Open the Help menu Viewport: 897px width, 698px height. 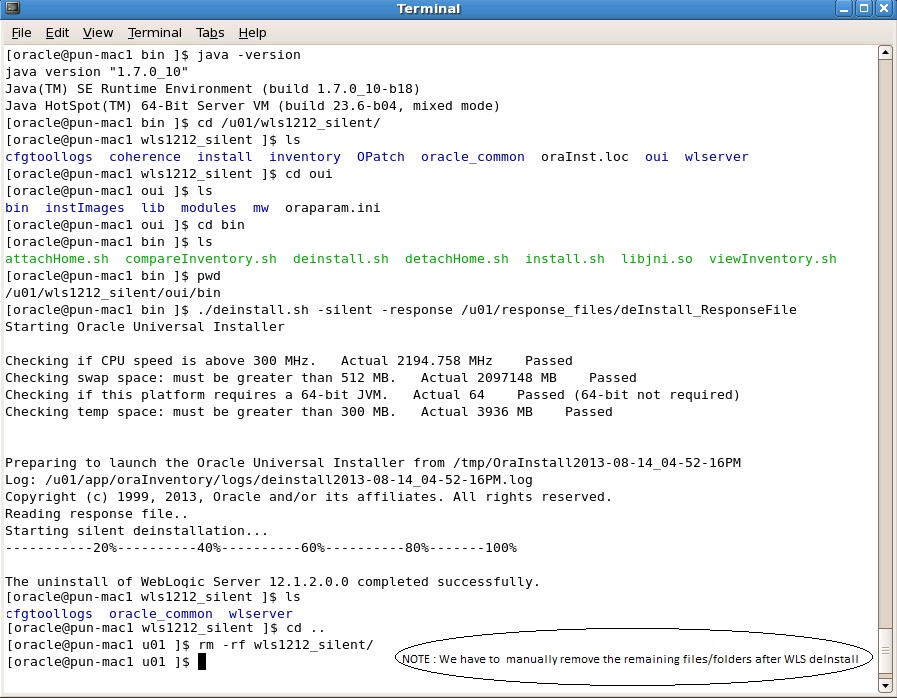[252, 33]
